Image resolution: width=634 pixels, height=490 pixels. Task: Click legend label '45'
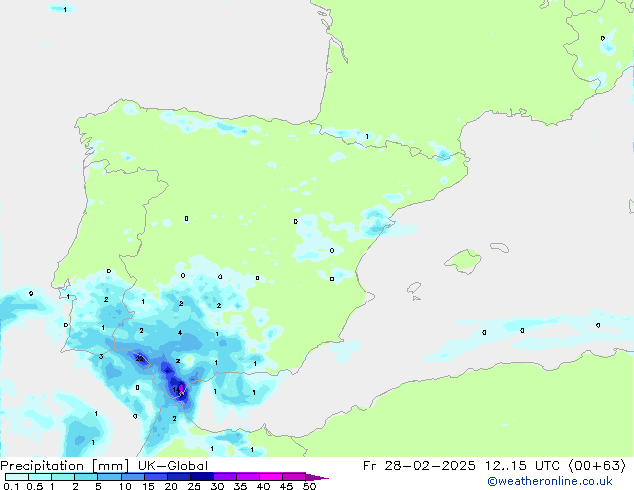286,486
